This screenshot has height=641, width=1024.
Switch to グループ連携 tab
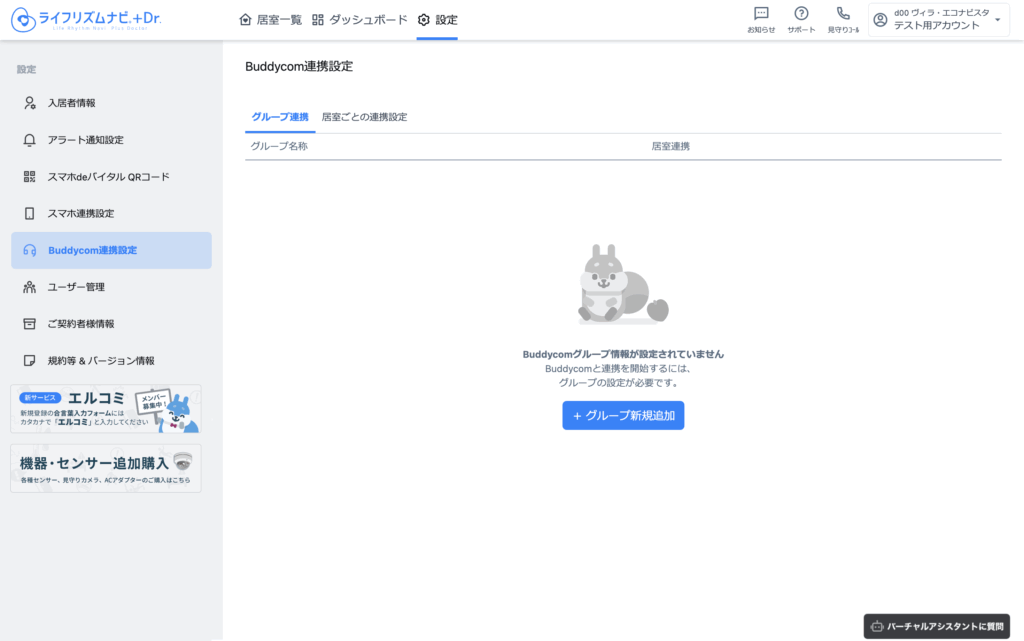pos(280,117)
